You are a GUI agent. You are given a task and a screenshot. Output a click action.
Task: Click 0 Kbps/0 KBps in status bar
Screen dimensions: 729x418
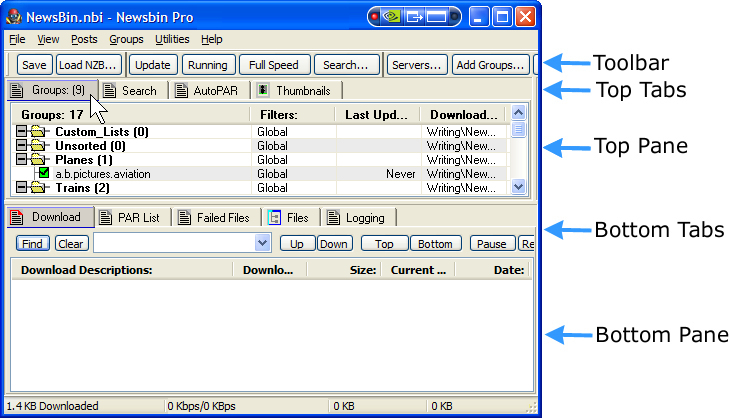[x=201, y=406]
